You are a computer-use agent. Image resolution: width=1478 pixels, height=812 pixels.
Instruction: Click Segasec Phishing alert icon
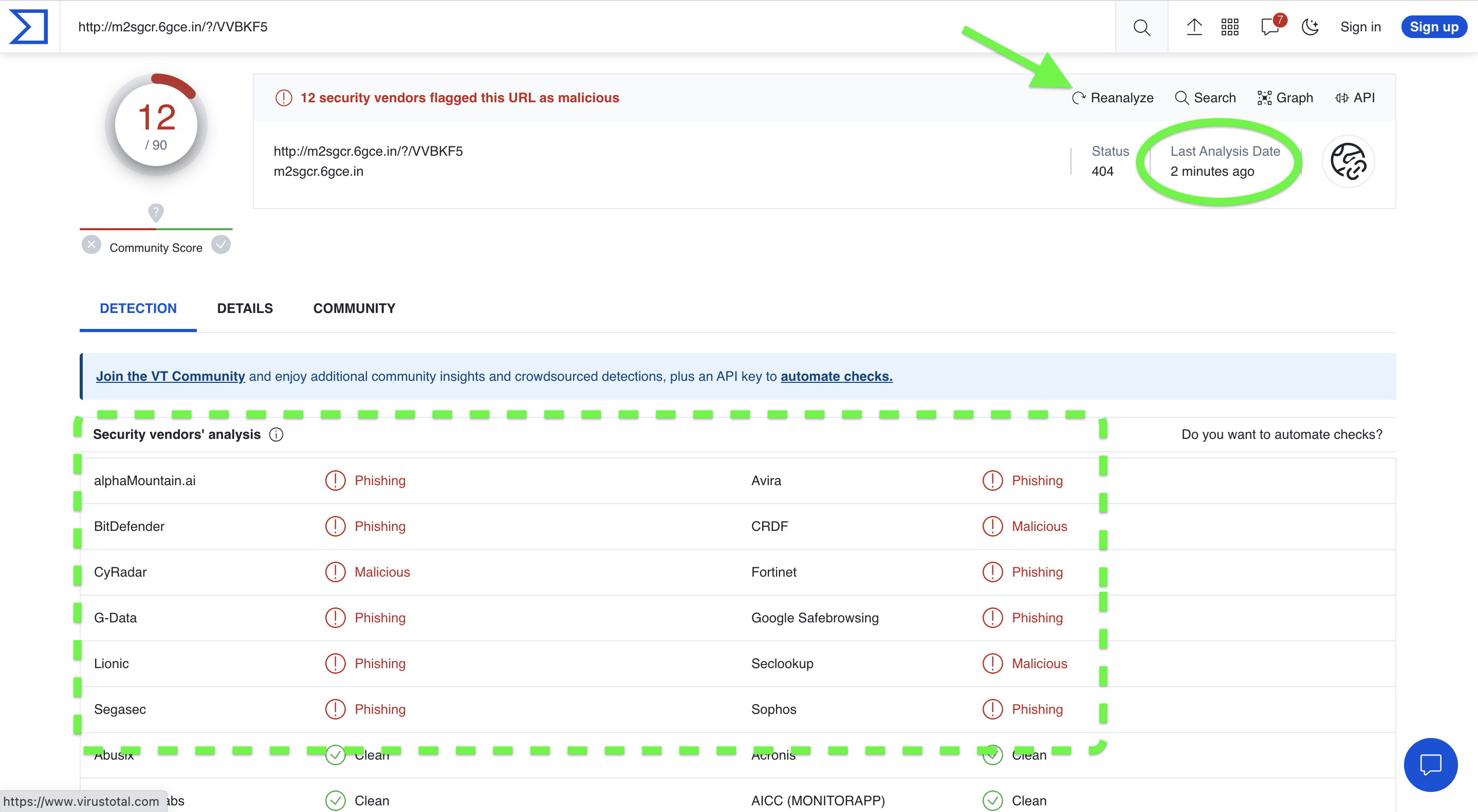(x=335, y=709)
